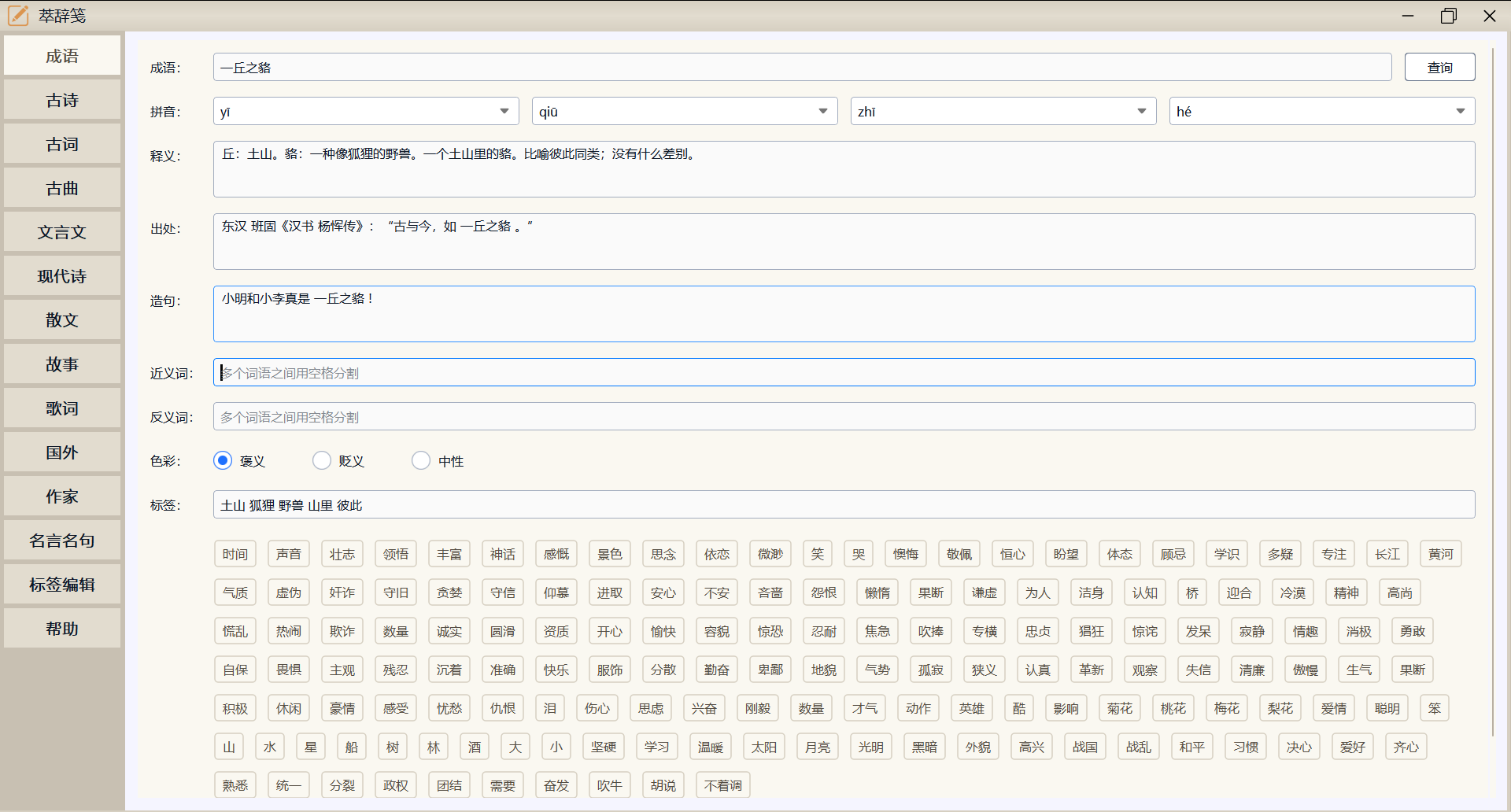
Task: Open the zhī pinyin dropdown
Action: click(x=1003, y=111)
